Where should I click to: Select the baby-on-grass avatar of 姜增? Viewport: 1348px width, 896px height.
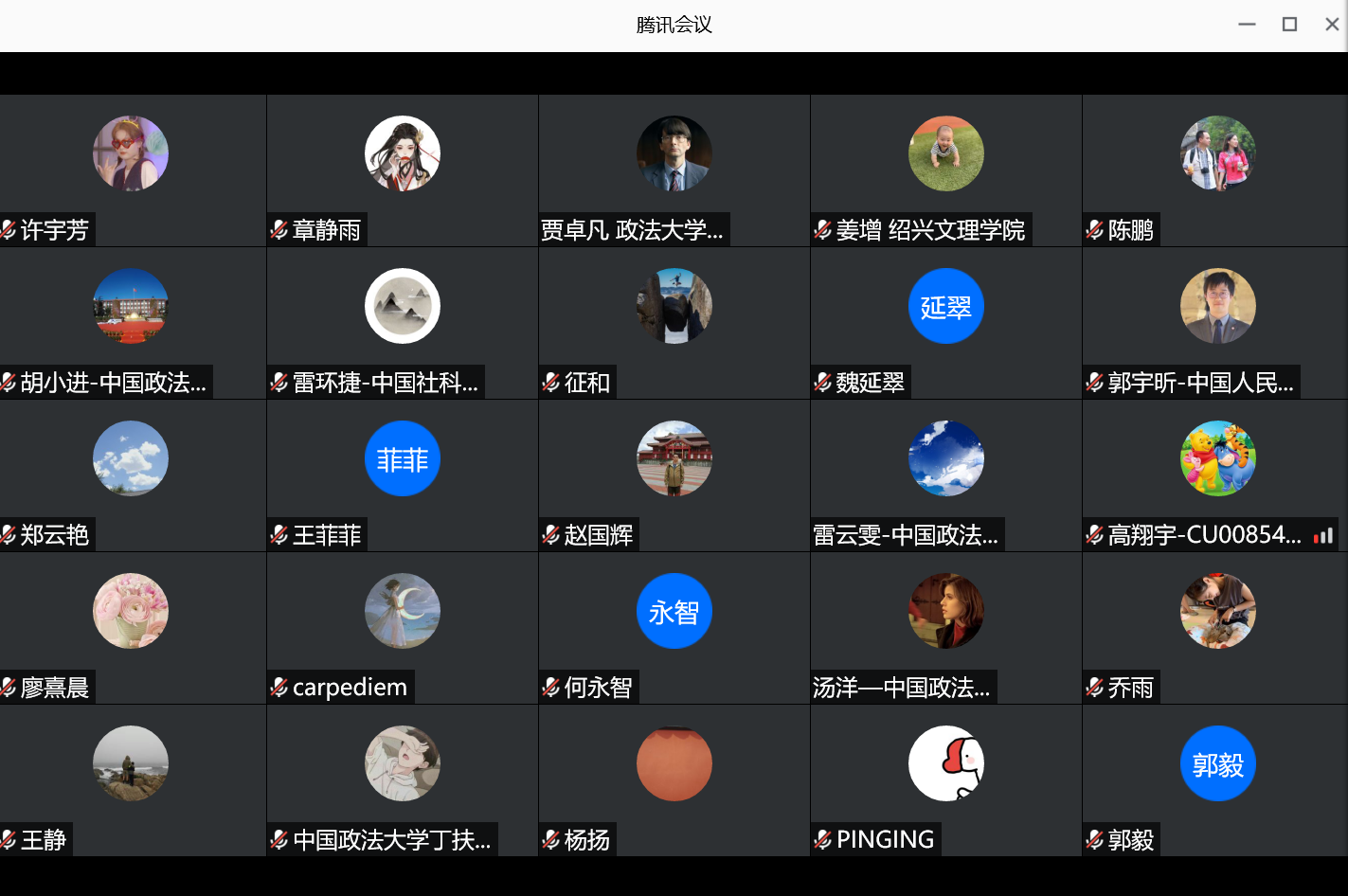pos(945,153)
